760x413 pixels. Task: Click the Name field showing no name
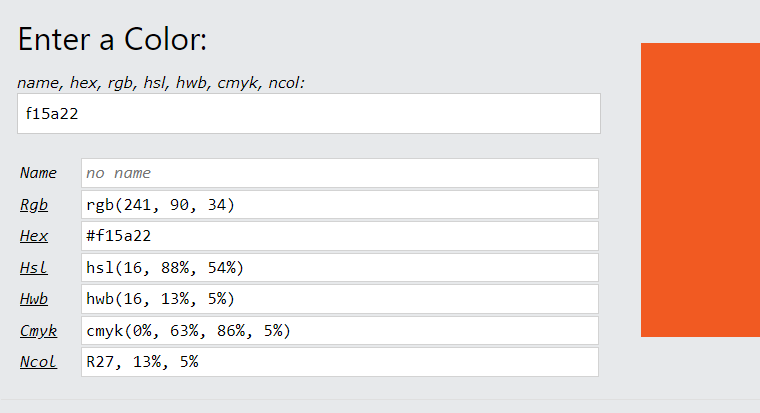pyautogui.click(x=340, y=173)
